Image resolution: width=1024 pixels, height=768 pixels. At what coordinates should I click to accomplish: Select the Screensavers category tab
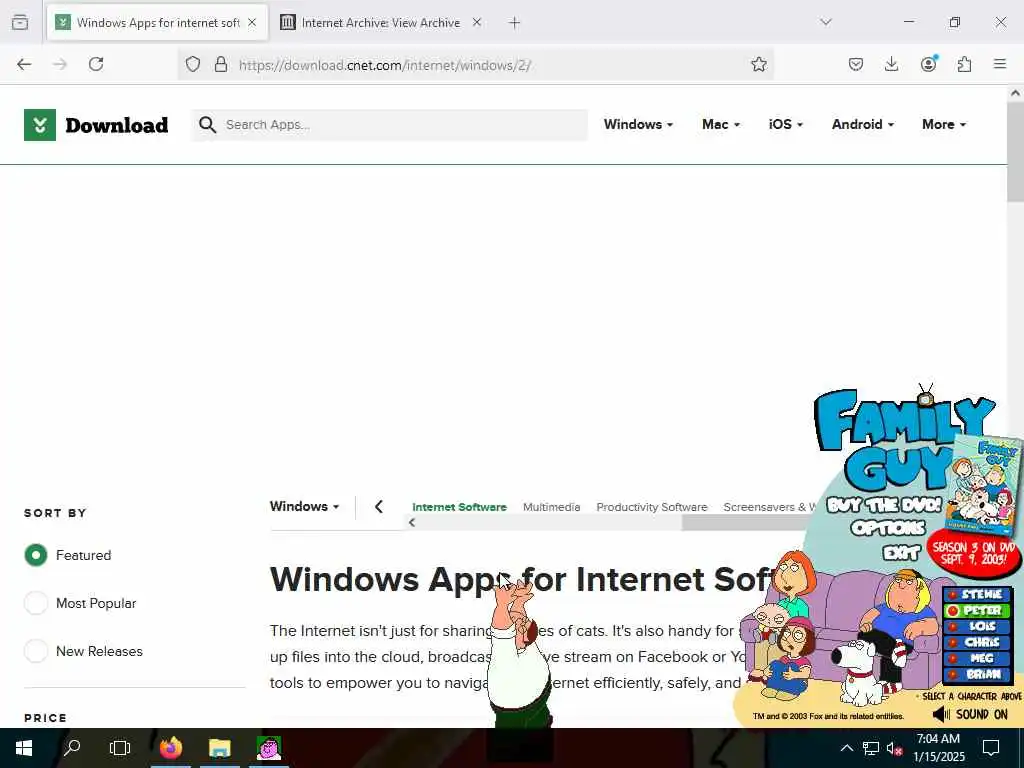click(769, 507)
